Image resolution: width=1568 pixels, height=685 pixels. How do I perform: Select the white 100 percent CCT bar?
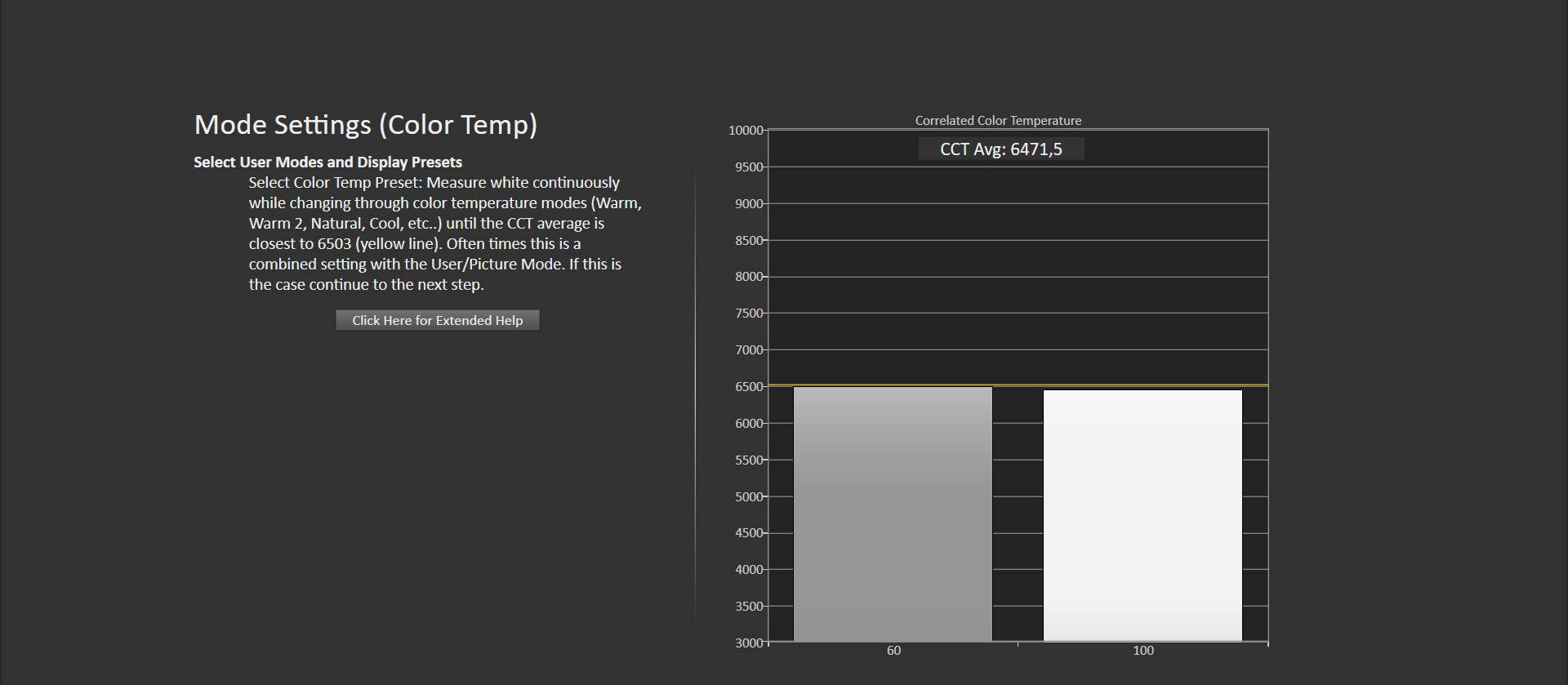click(1143, 516)
